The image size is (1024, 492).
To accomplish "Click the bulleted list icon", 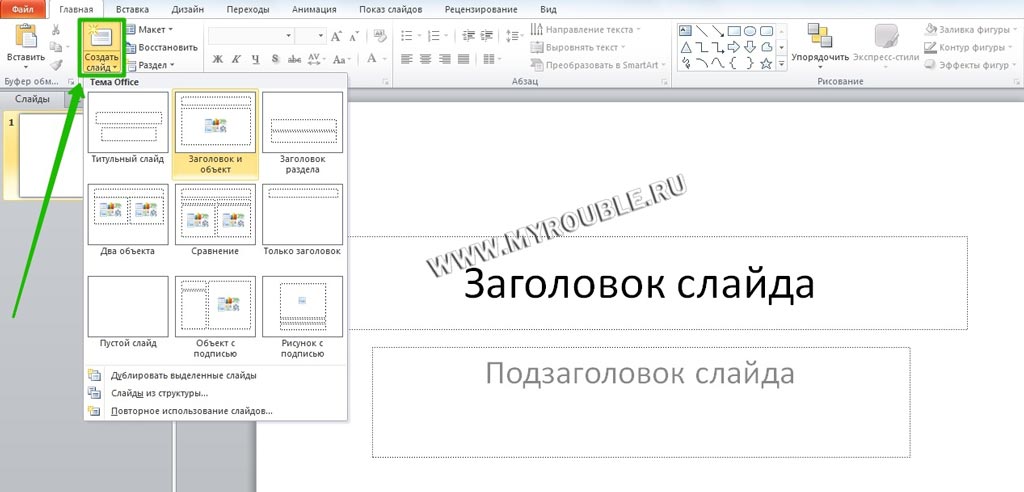I will (405, 36).
